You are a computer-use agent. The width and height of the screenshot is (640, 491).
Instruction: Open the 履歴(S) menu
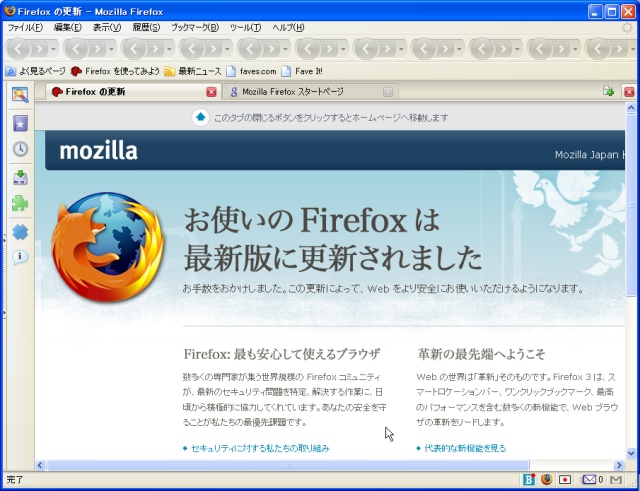click(x=146, y=27)
